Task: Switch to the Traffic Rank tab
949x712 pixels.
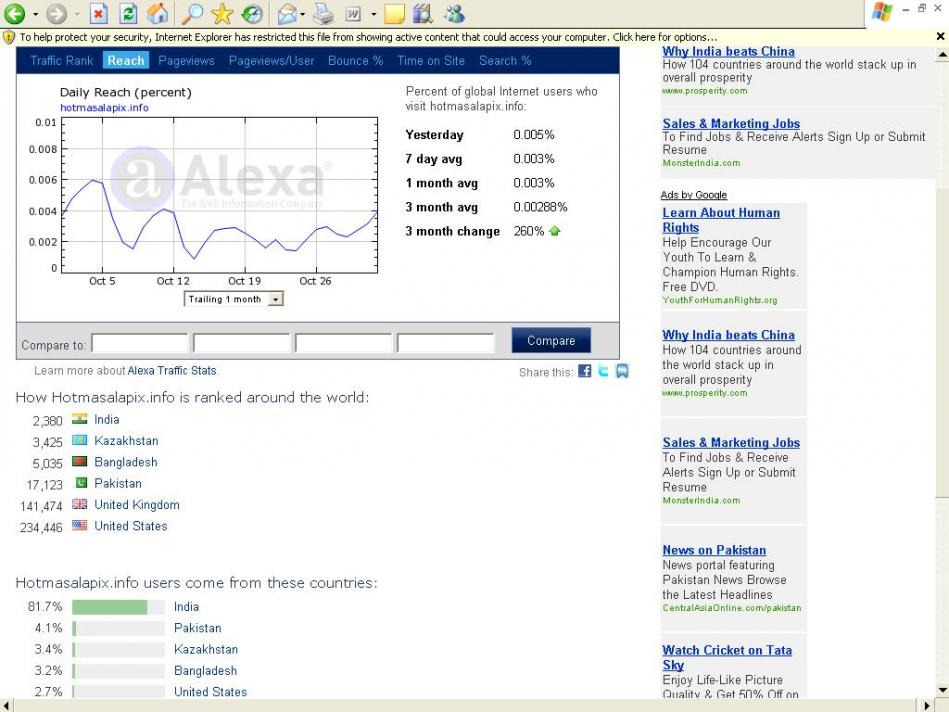Action: tap(62, 61)
